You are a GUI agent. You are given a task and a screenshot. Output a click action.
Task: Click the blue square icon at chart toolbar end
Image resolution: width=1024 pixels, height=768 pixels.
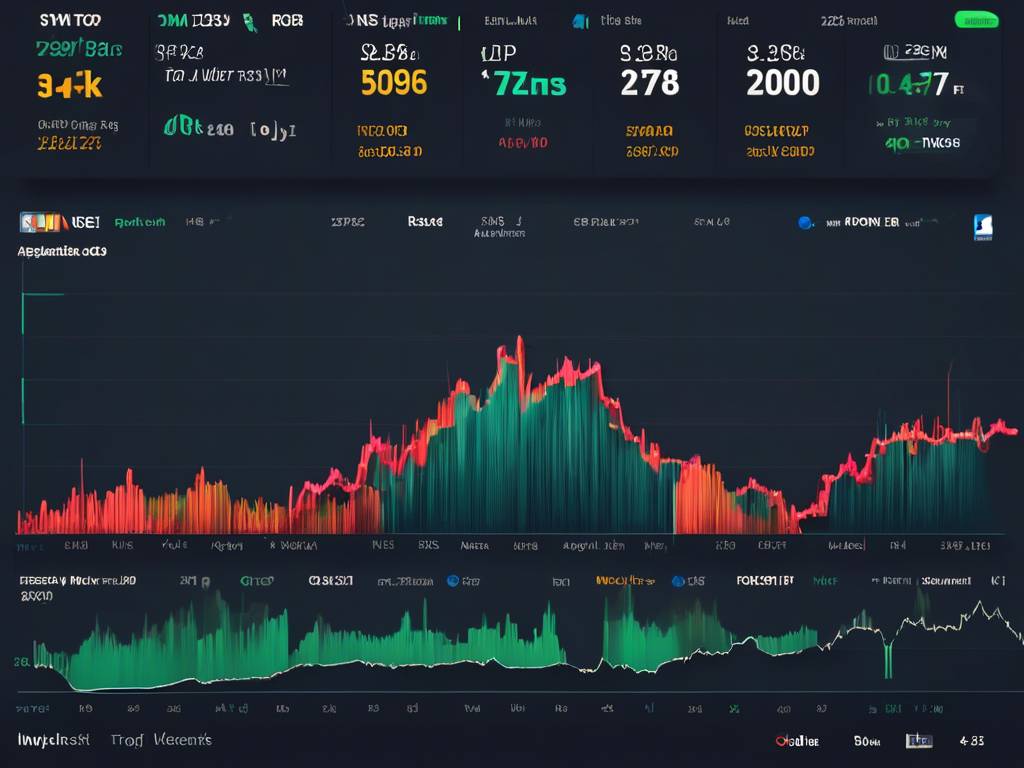point(983,227)
